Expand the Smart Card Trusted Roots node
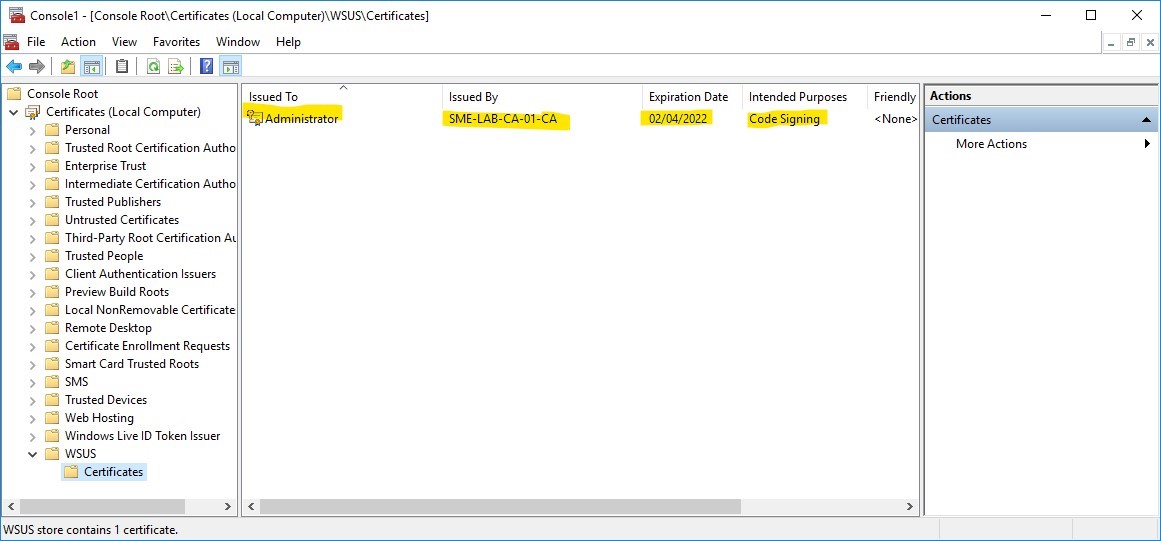 pos(33,364)
